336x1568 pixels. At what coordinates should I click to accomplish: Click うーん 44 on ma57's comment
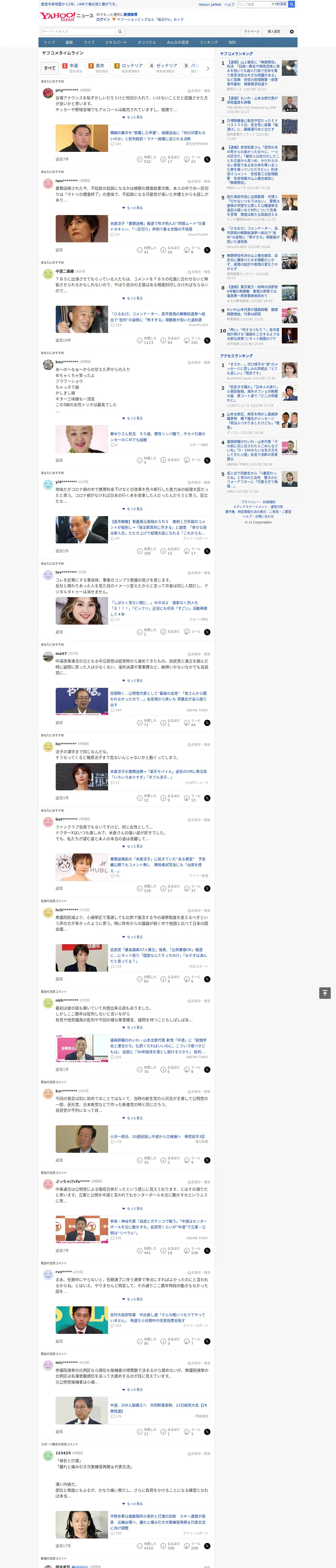click(192, 723)
